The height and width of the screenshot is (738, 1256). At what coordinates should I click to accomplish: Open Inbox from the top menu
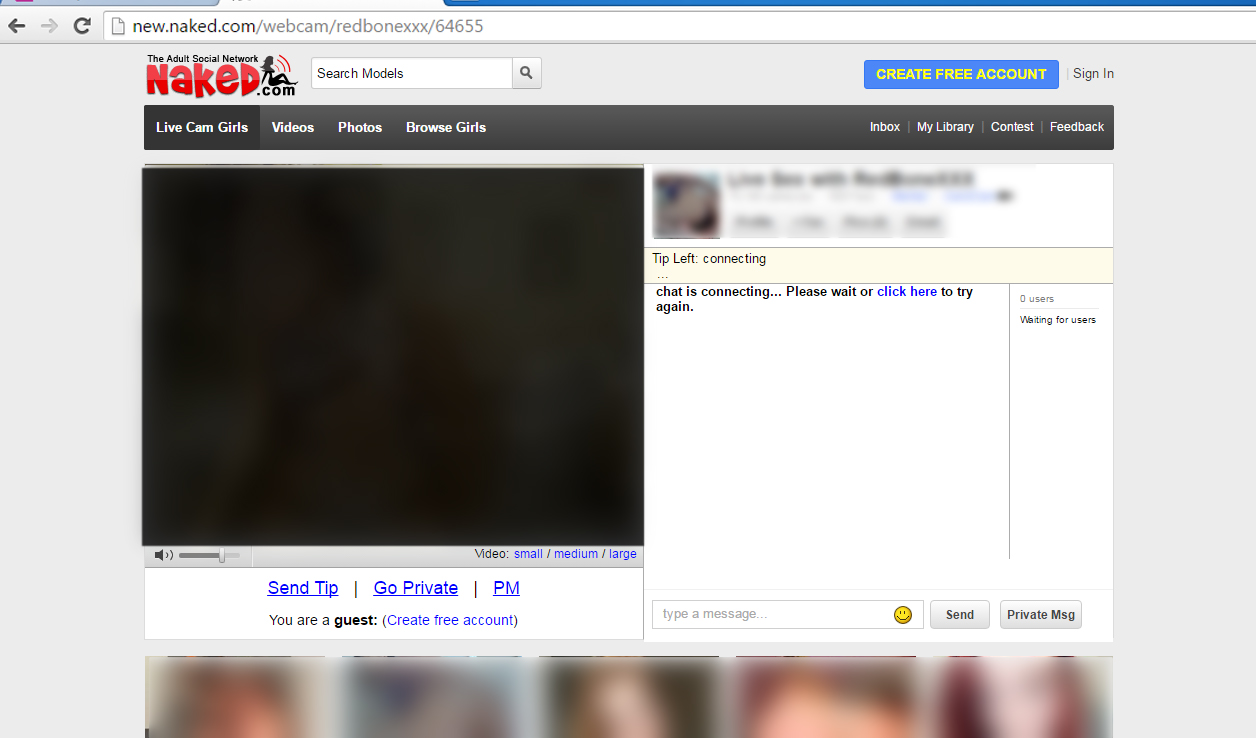[885, 127]
